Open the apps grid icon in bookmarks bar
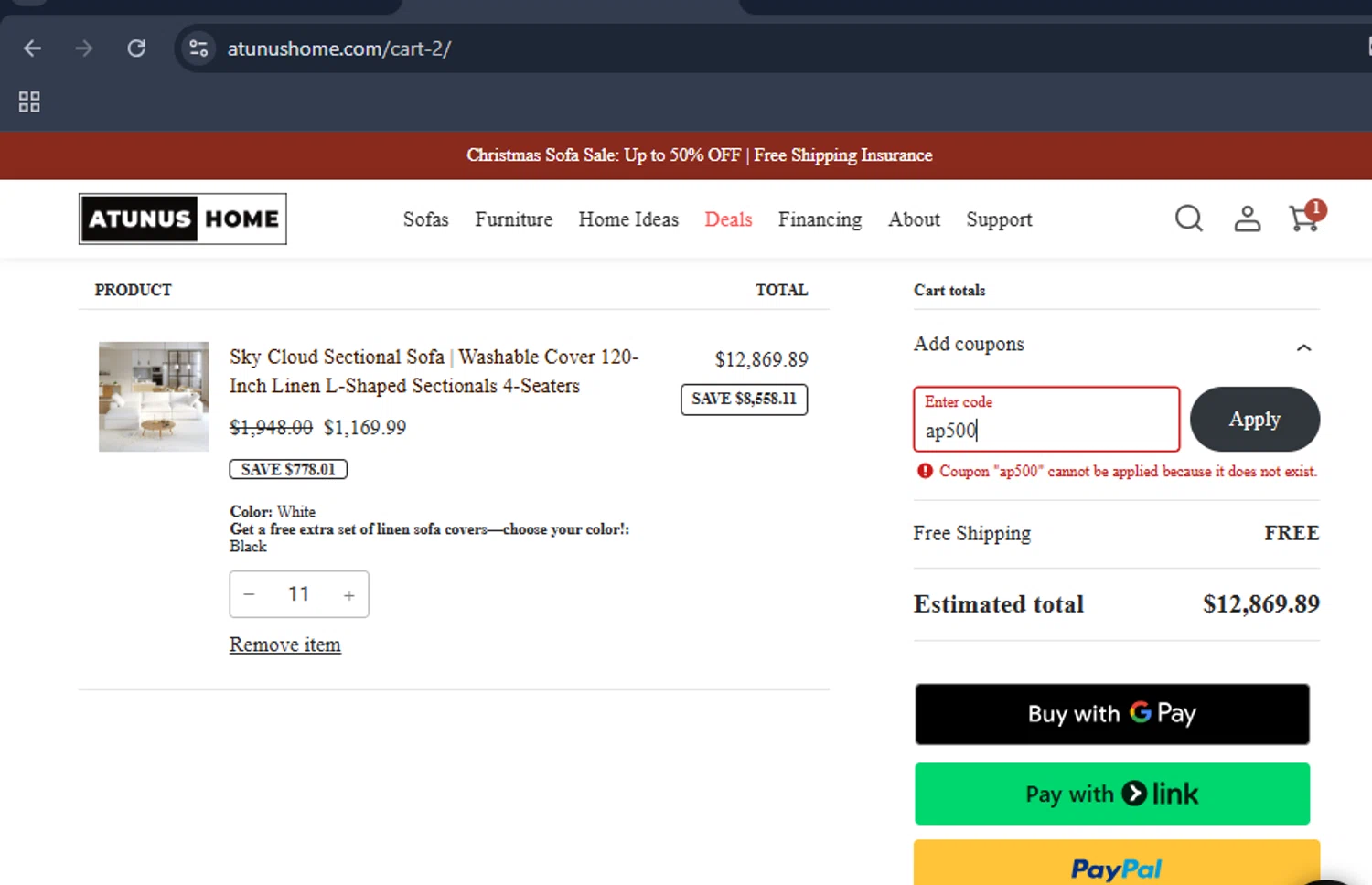1372x885 pixels. (x=29, y=101)
